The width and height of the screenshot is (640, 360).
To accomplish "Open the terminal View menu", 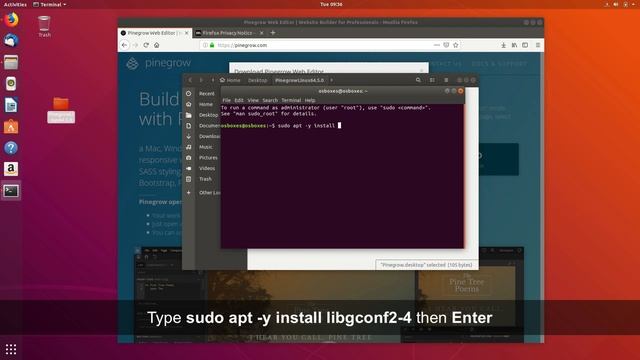I will coord(253,100).
